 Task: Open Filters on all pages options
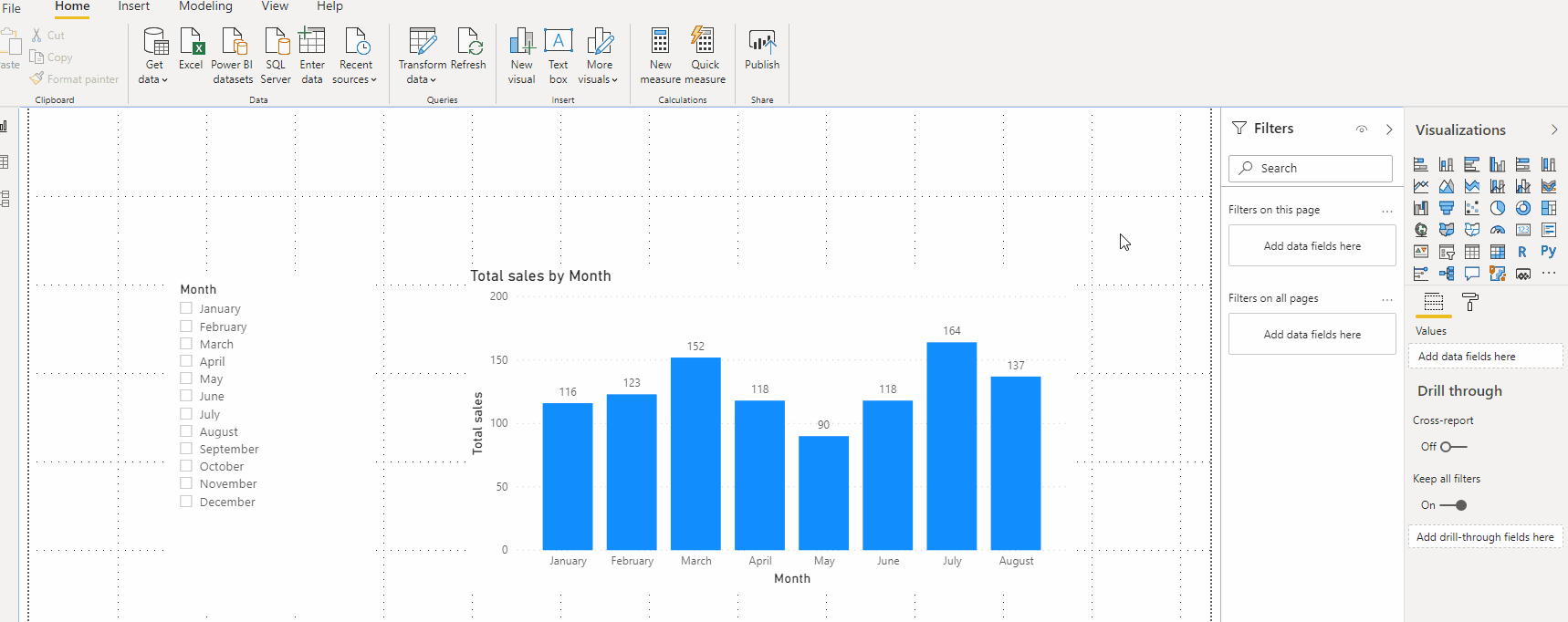pyautogui.click(x=1387, y=299)
